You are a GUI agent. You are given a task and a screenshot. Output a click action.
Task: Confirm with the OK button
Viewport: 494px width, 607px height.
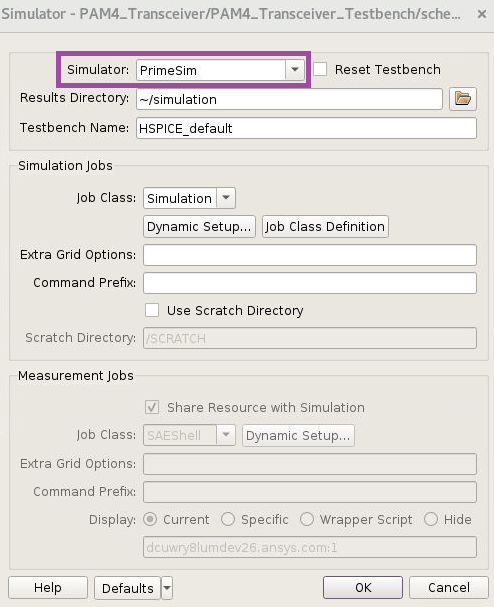coord(363,587)
